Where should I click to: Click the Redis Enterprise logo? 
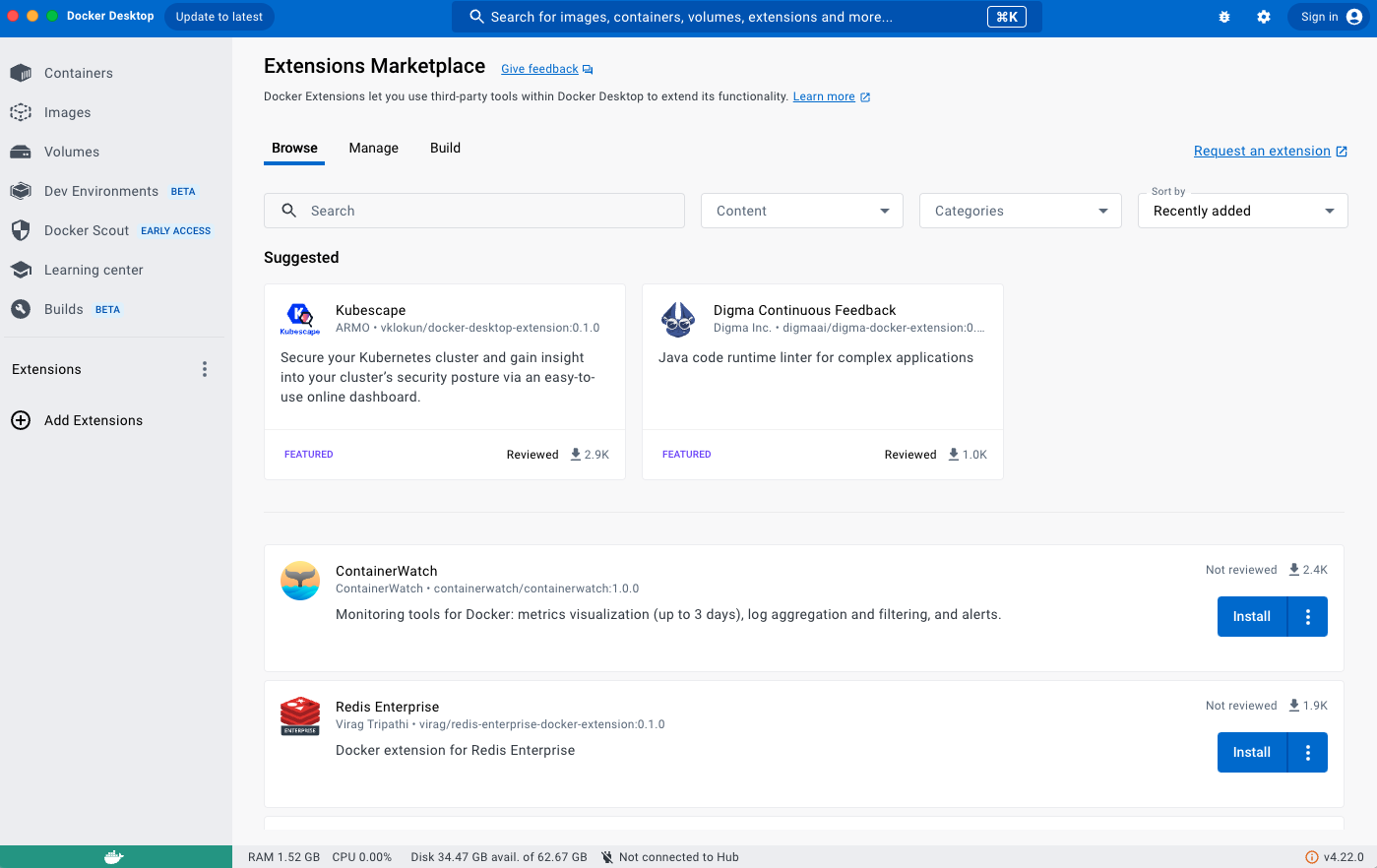click(300, 716)
